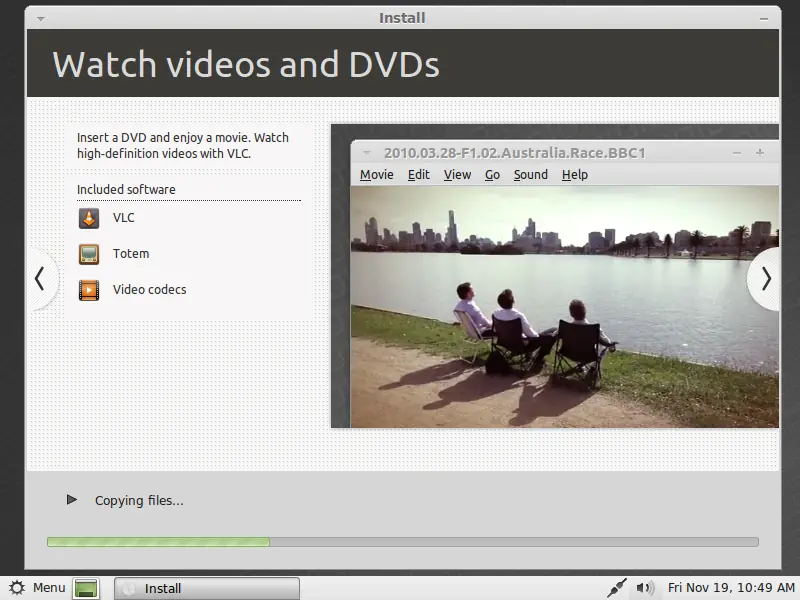Click the clock Fri Nov 19, 10:49 AM
Image resolution: width=800 pixels, height=600 pixels.
[x=731, y=588]
